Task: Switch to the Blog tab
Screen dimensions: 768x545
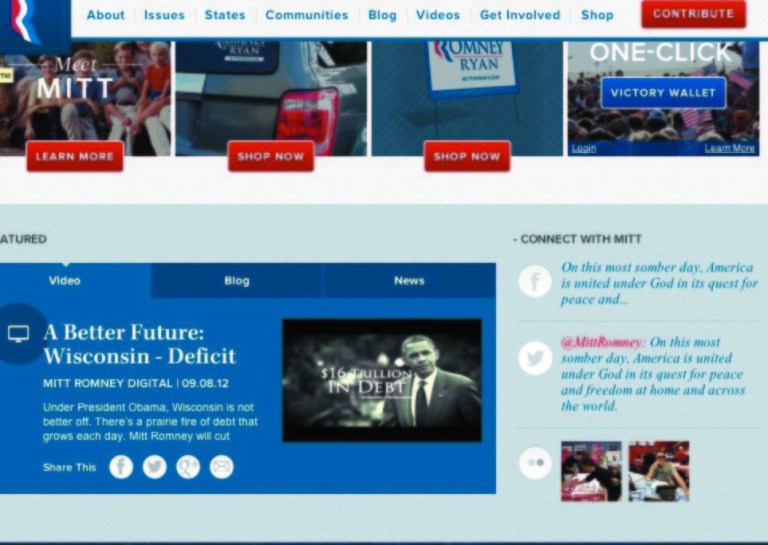Action: click(237, 281)
